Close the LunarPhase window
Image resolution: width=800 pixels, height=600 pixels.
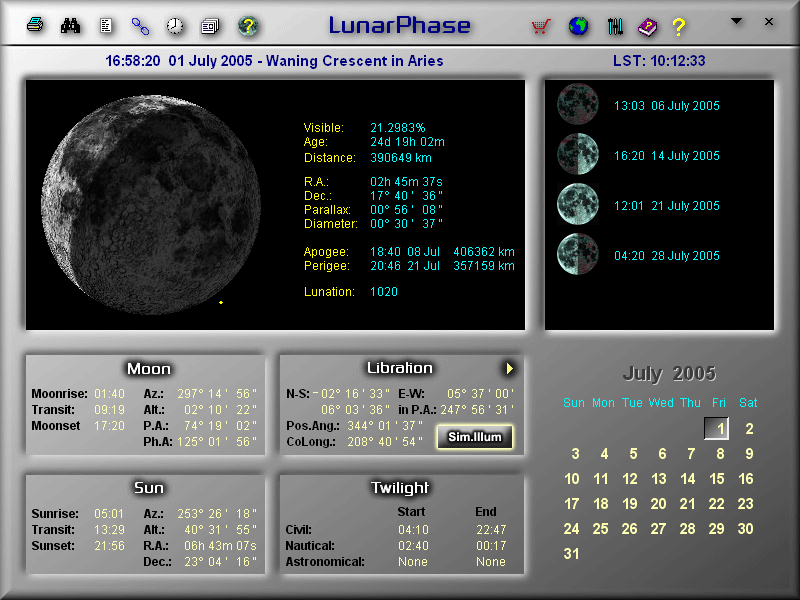coord(769,21)
